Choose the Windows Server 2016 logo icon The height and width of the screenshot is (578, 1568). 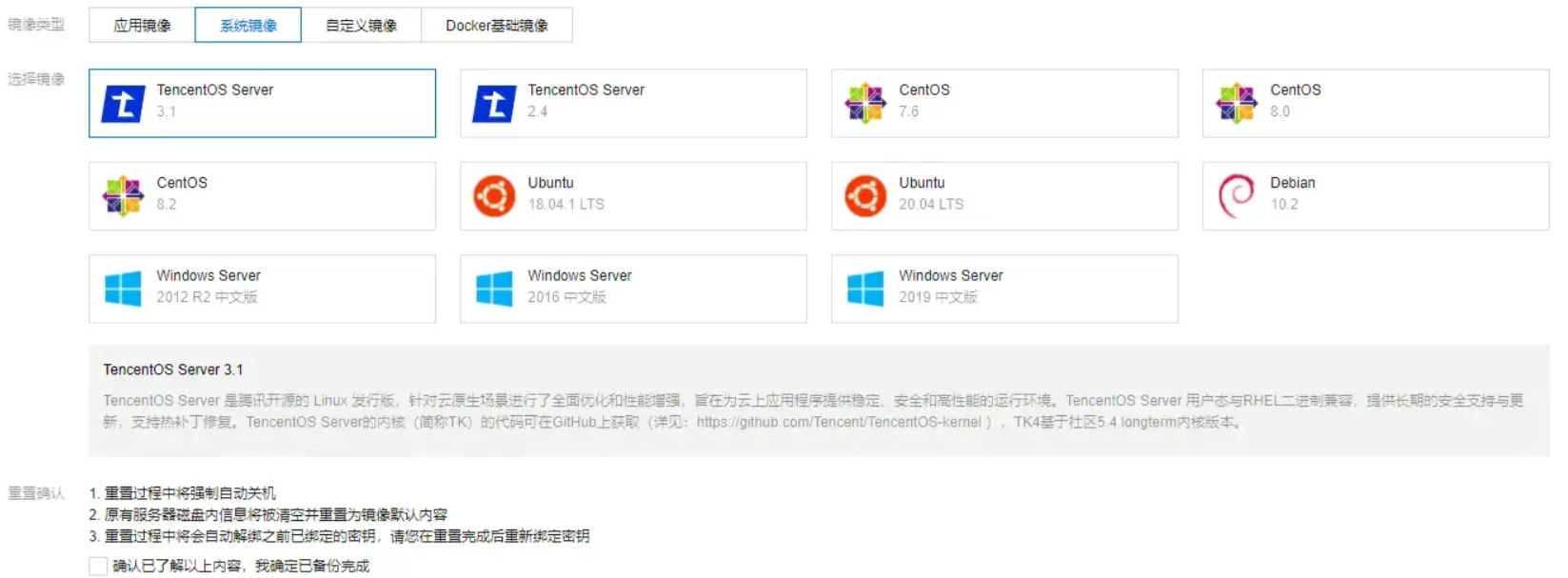pos(494,289)
